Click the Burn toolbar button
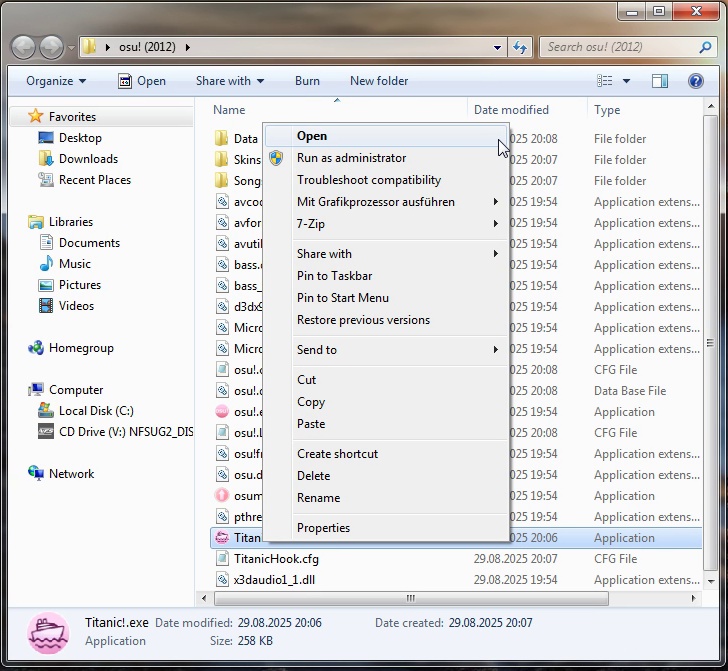The width and height of the screenshot is (728, 671). coord(307,81)
